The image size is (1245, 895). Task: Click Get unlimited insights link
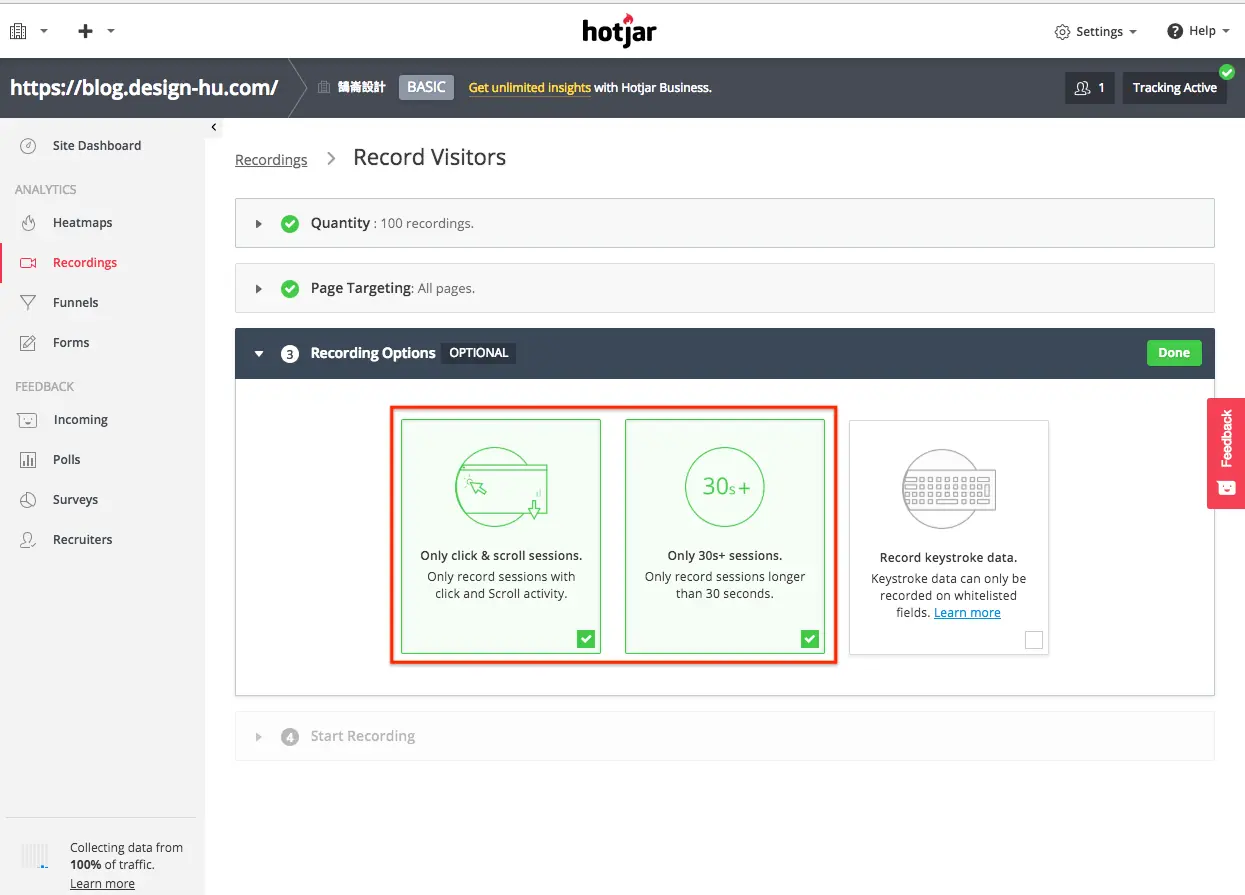tap(530, 88)
